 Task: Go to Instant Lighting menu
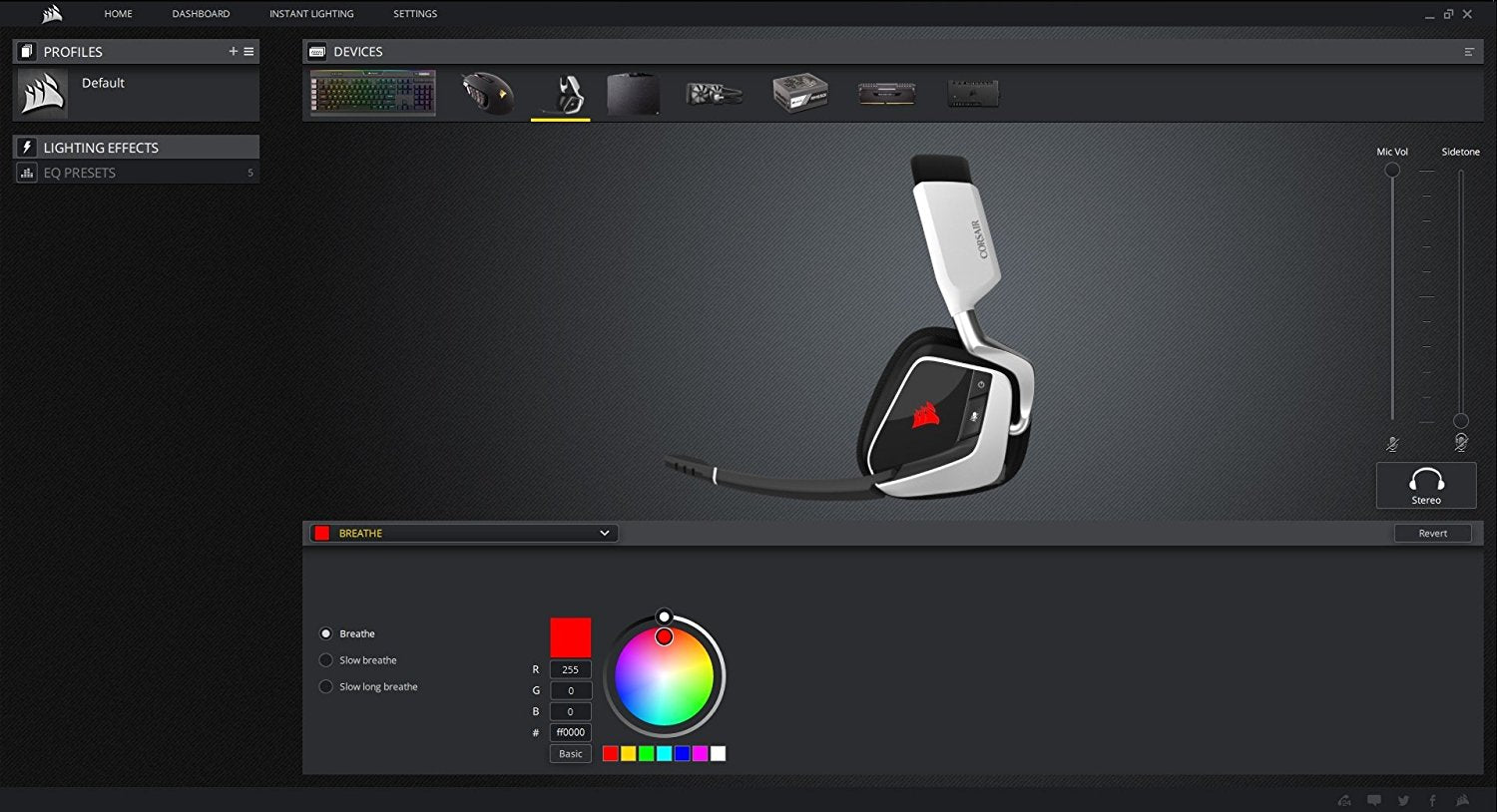coord(311,14)
